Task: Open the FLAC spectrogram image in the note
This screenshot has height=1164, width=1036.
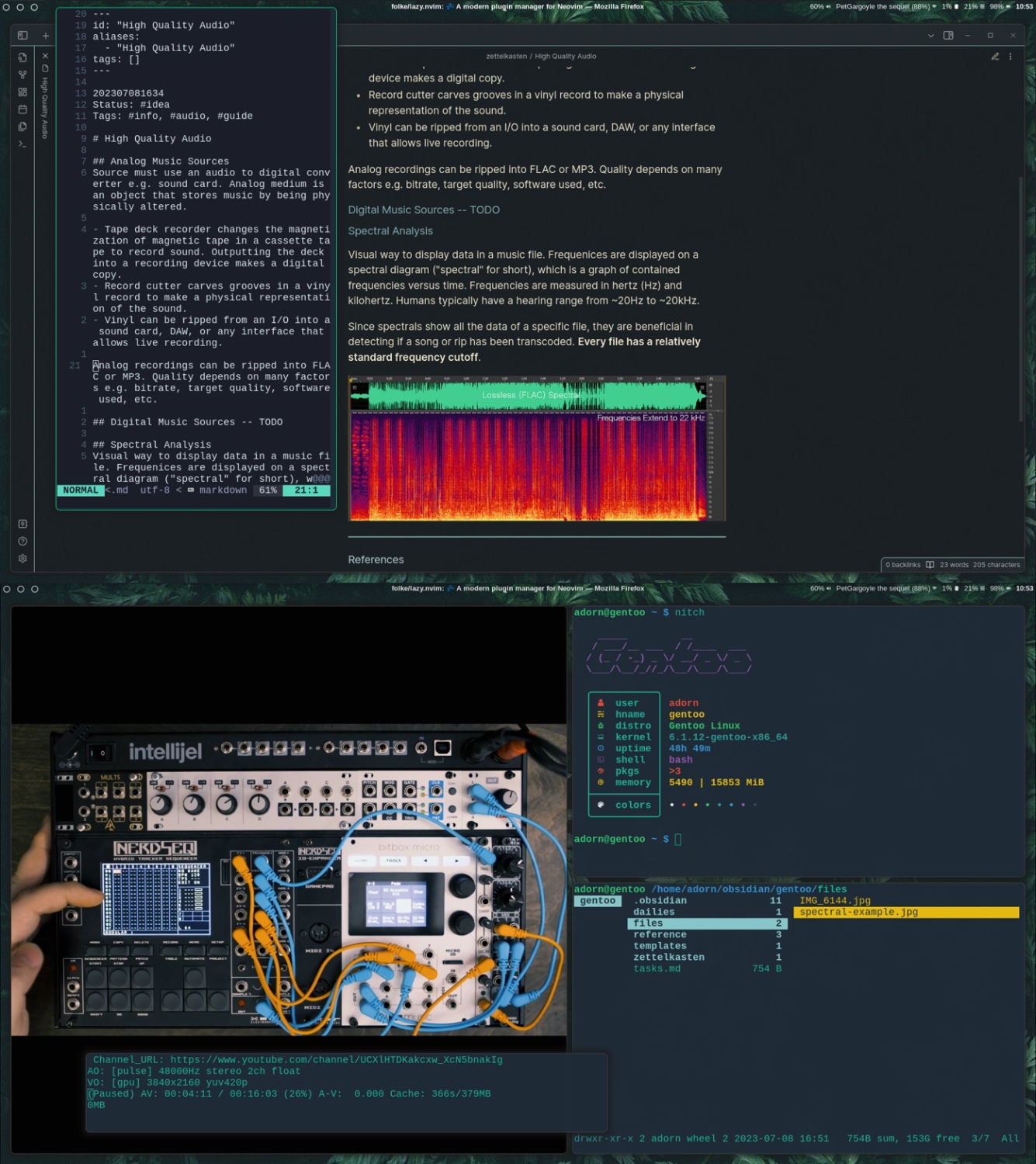Action: (537, 449)
